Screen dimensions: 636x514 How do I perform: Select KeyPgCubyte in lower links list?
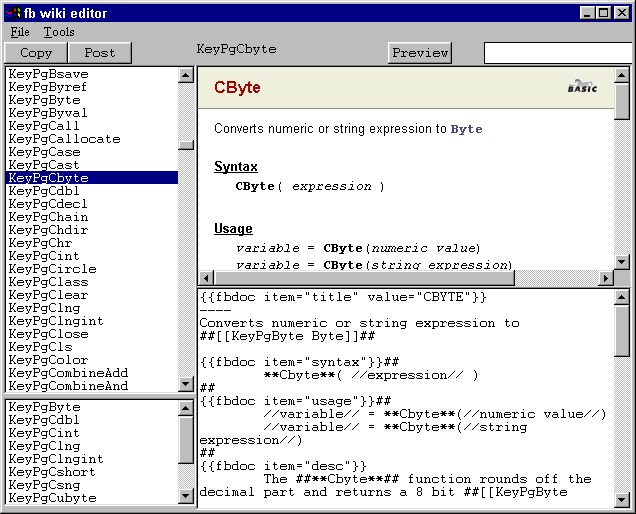tap(92, 498)
